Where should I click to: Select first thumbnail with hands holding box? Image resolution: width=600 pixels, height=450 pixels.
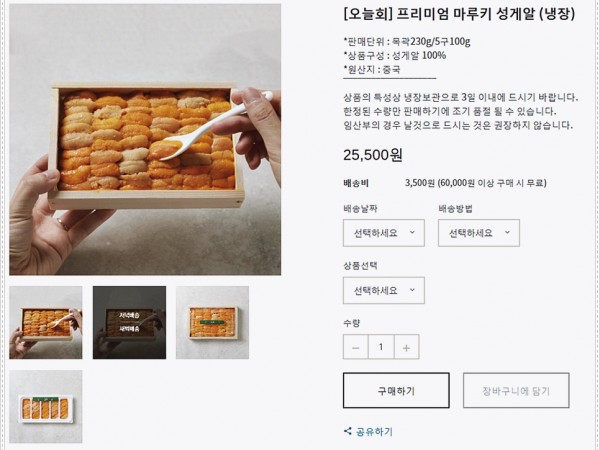tap(46, 322)
